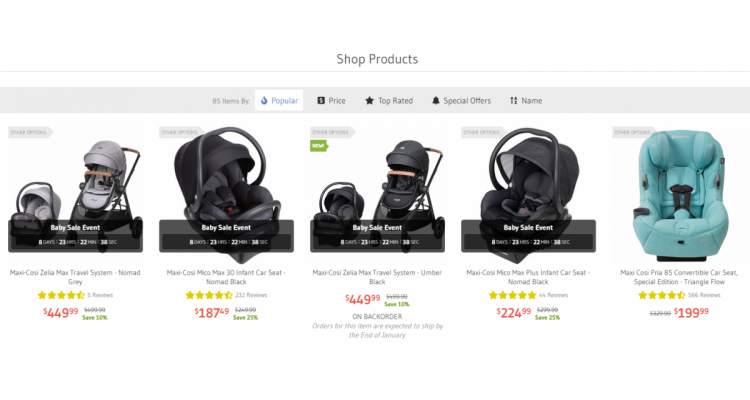Open Other Options tag on Zelia Nomad Grey
The width and height of the screenshot is (750, 400).
pyautogui.click(x=30, y=133)
